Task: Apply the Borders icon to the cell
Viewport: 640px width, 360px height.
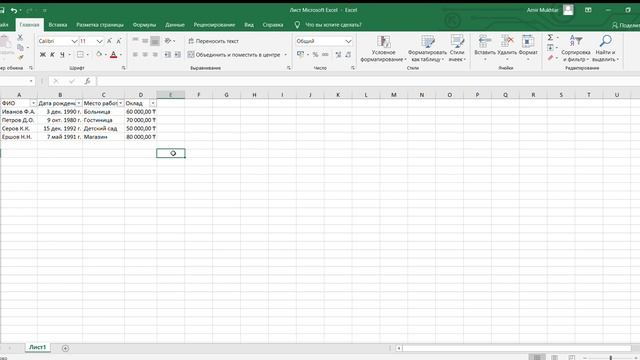Action: click(80, 54)
